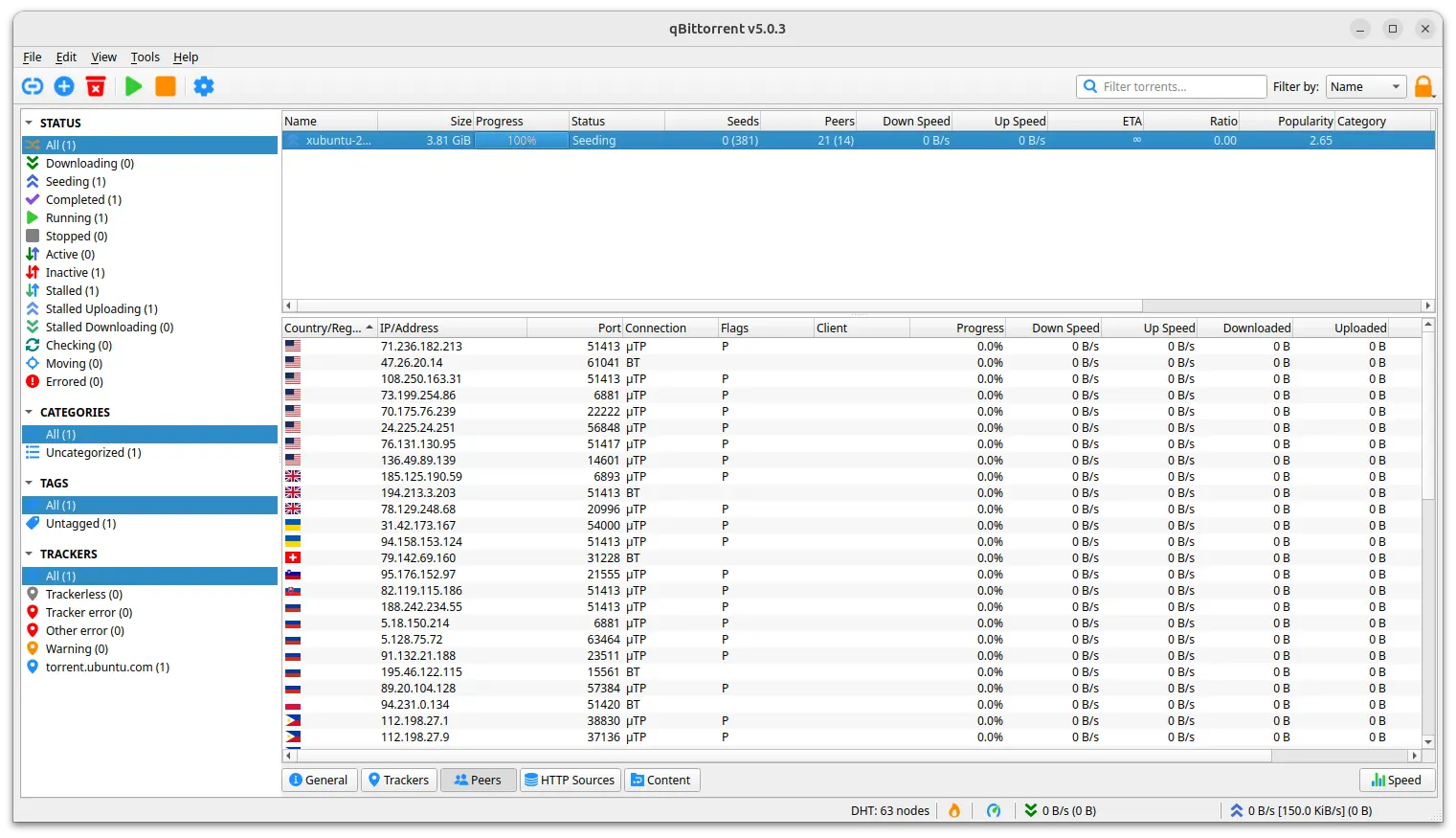This screenshot has width=1456, height=838.
Task: Select the Stopped (0) filter
Action: click(x=149, y=237)
